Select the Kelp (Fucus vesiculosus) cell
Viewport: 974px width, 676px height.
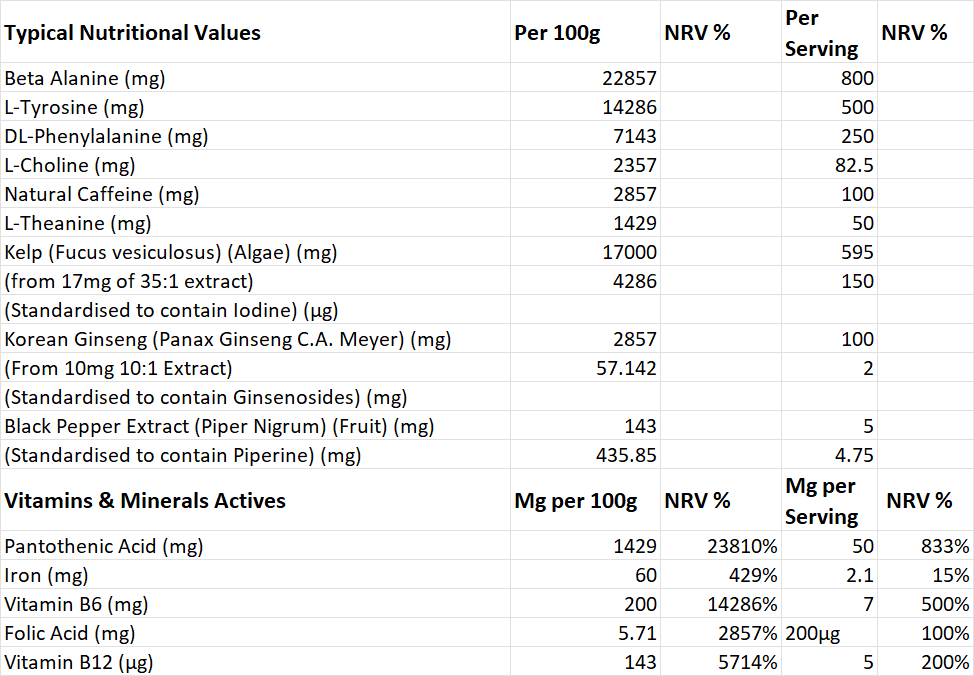coord(255,252)
